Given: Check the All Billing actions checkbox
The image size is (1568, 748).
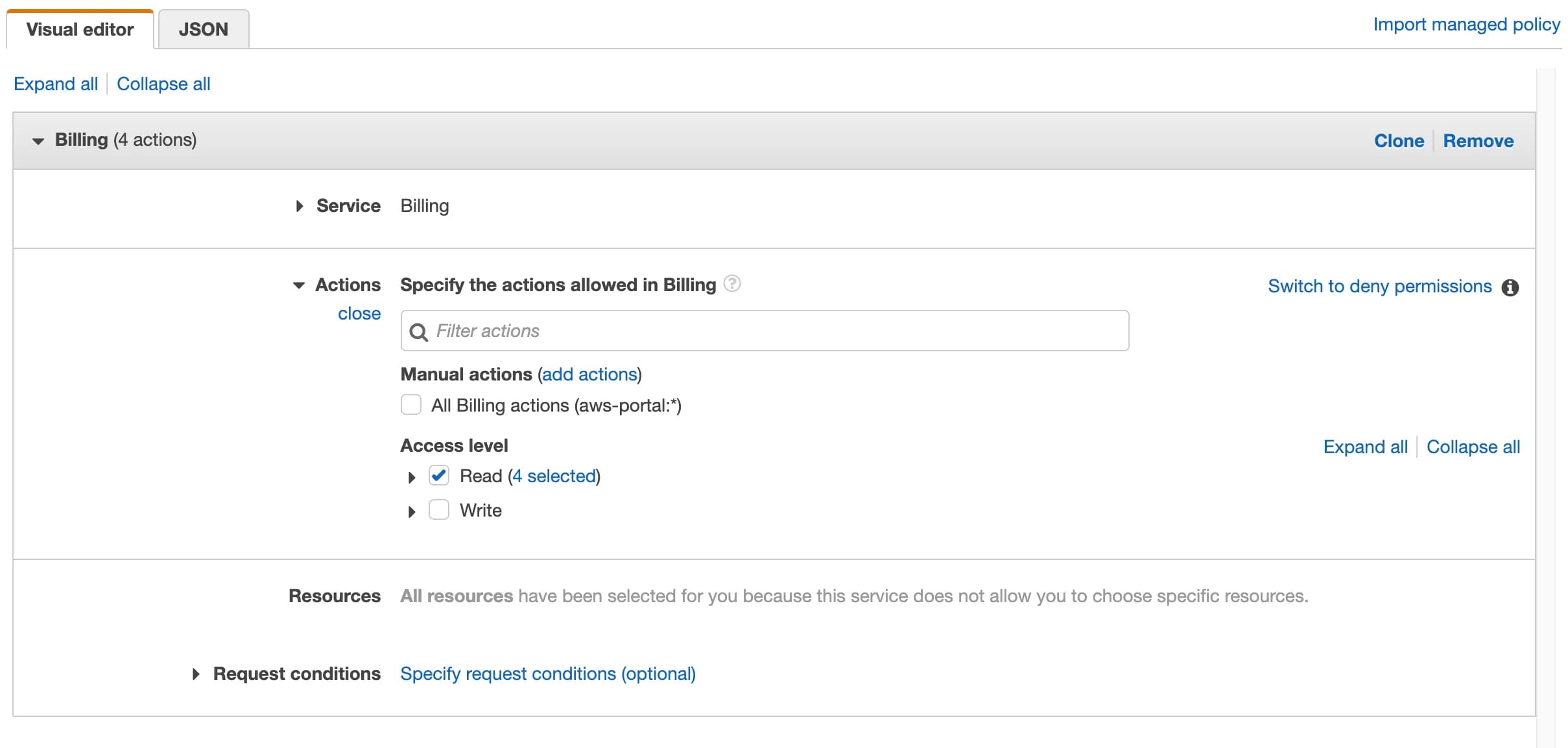Looking at the screenshot, I should (411, 405).
